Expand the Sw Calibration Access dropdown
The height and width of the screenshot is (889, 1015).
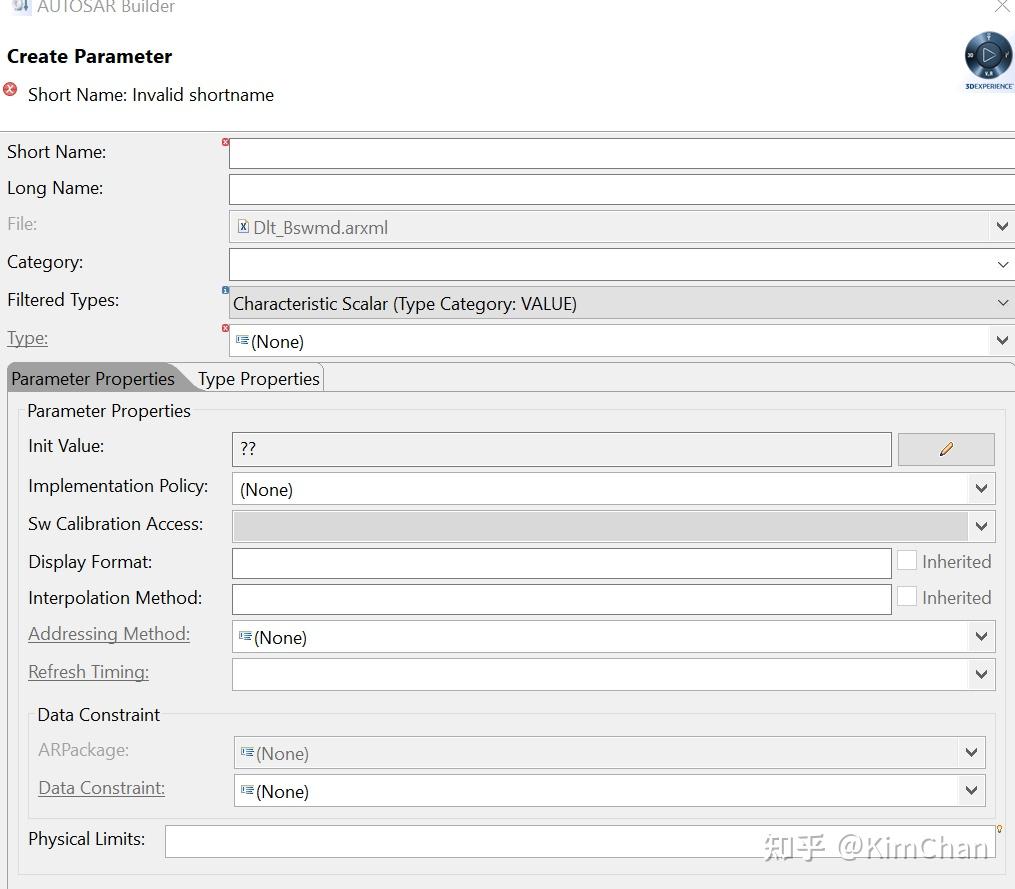point(981,526)
